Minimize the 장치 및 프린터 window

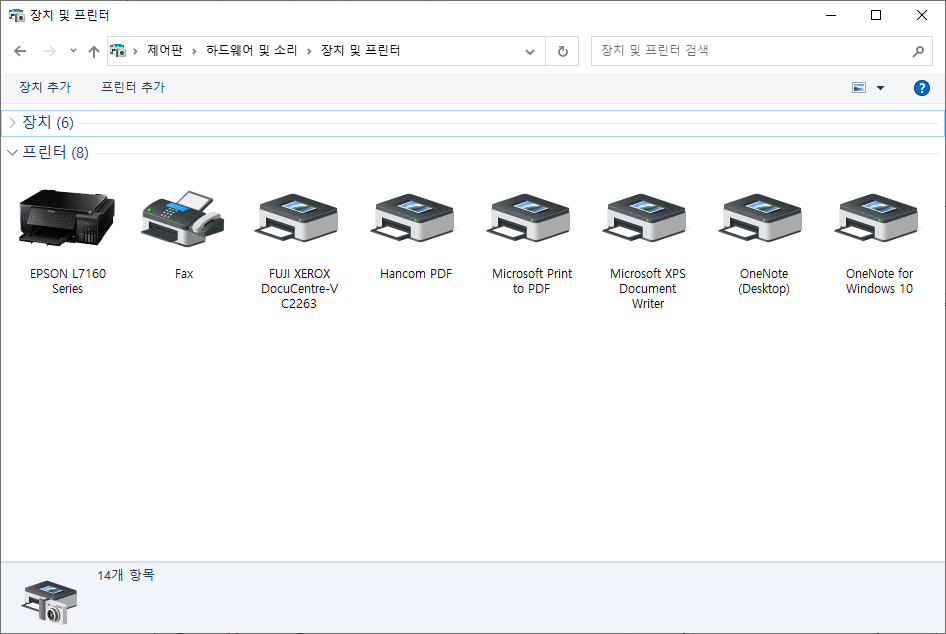tap(831, 15)
